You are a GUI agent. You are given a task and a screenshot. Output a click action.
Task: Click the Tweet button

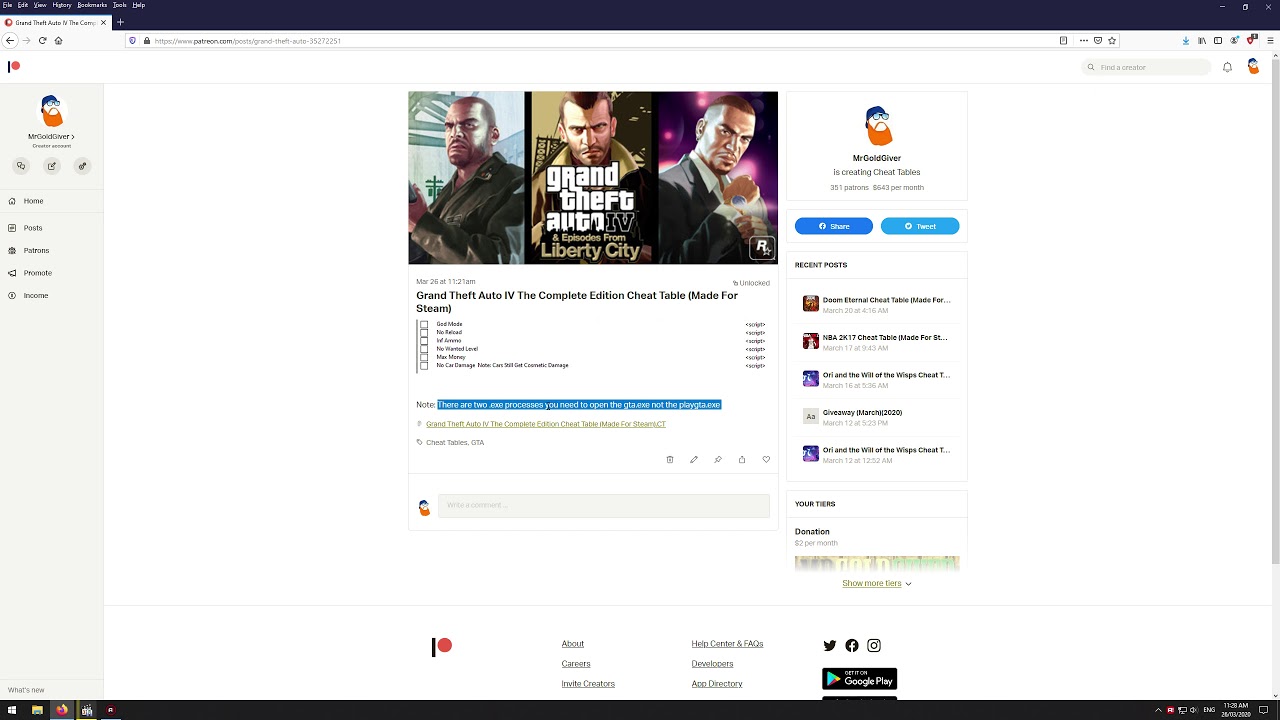[920, 226]
